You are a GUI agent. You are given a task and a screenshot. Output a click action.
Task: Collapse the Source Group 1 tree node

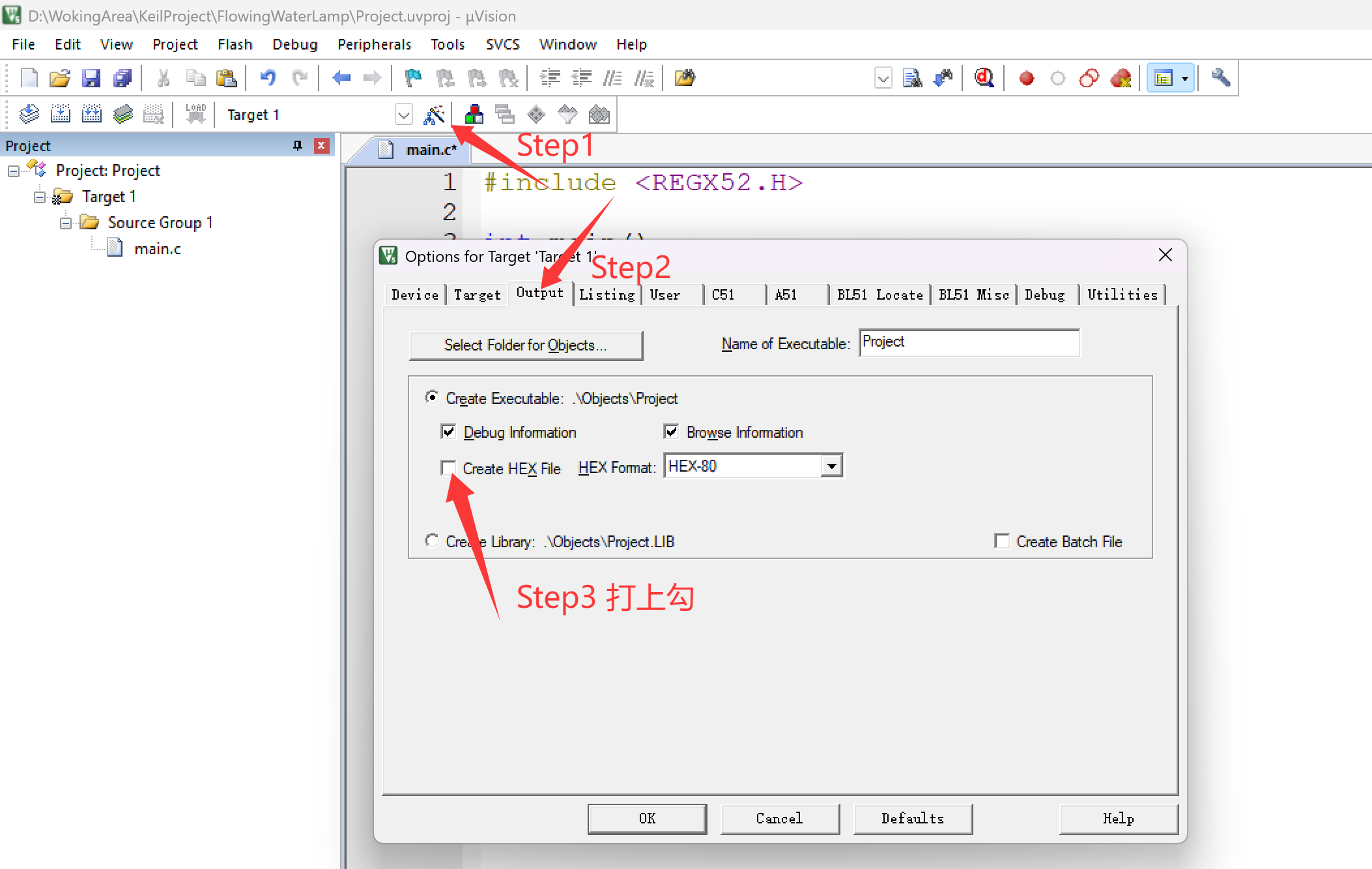click(x=66, y=223)
